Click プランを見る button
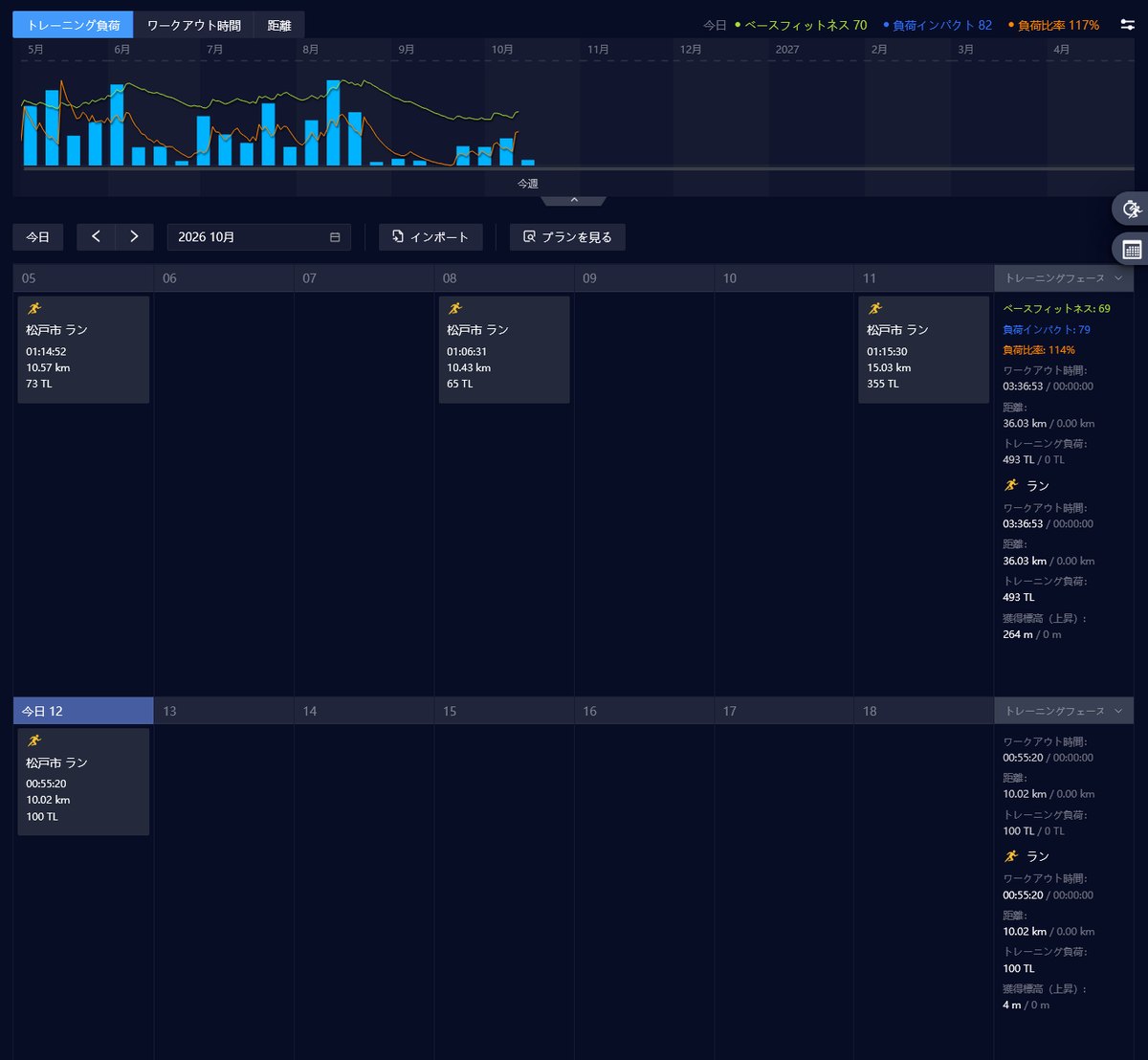The width and height of the screenshot is (1148, 1060). (567, 237)
